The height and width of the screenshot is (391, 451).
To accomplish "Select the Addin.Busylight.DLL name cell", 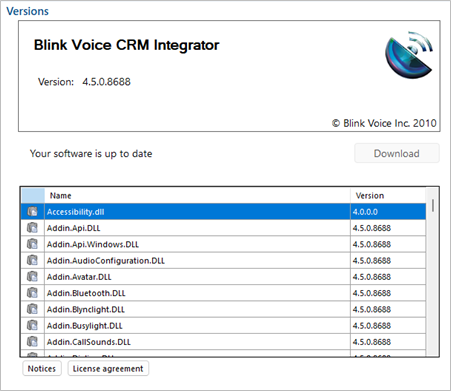I will click(x=197, y=326).
